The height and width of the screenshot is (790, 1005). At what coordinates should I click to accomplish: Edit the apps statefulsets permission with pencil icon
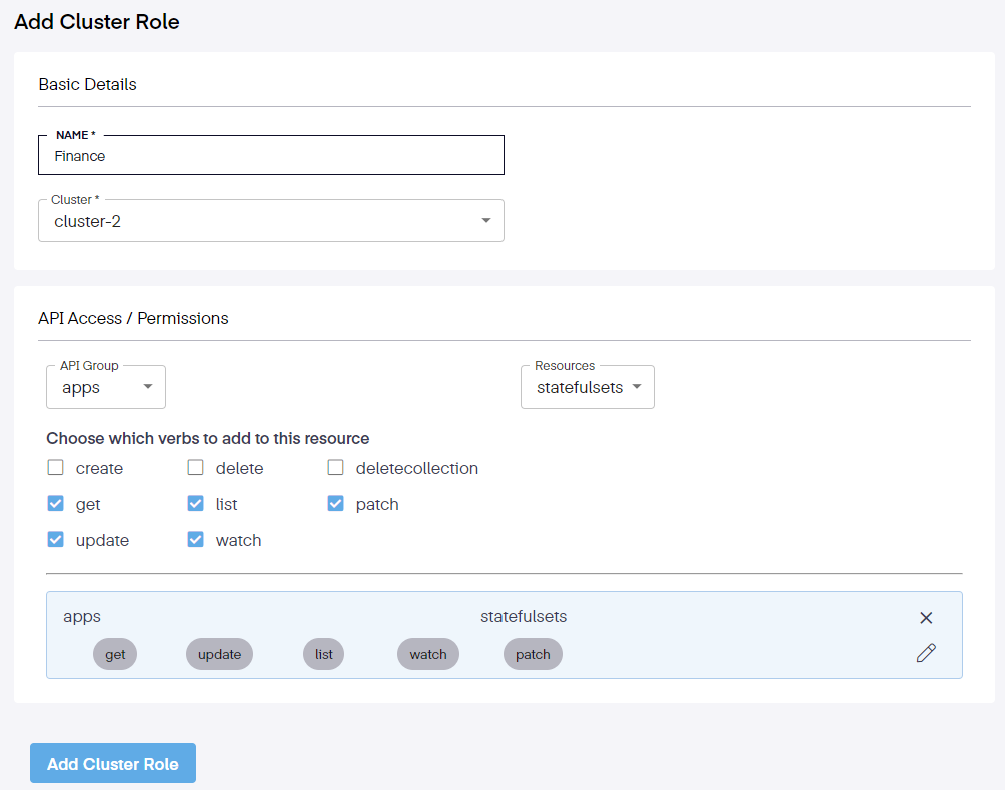(926, 654)
